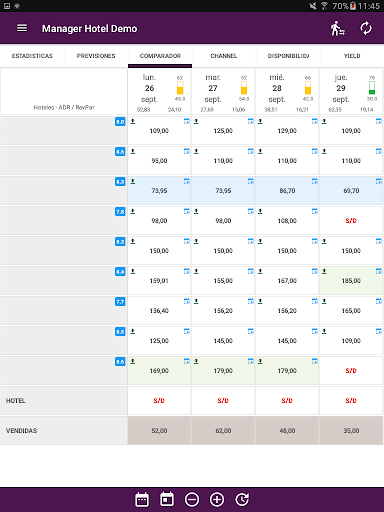Screen dimensions: 384x512
Task: Click the 8.0 rating badge of first hotel
Action: pyautogui.click(x=120, y=122)
